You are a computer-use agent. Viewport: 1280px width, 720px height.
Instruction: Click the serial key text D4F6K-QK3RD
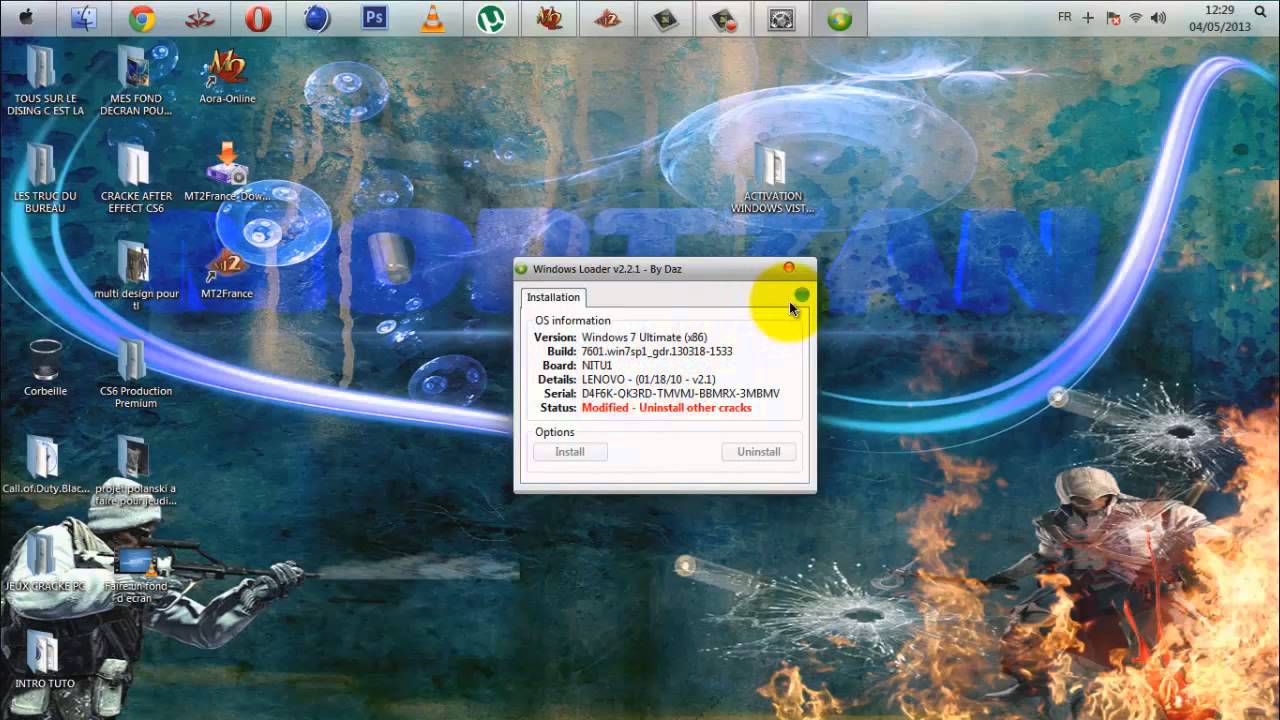point(680,394)
